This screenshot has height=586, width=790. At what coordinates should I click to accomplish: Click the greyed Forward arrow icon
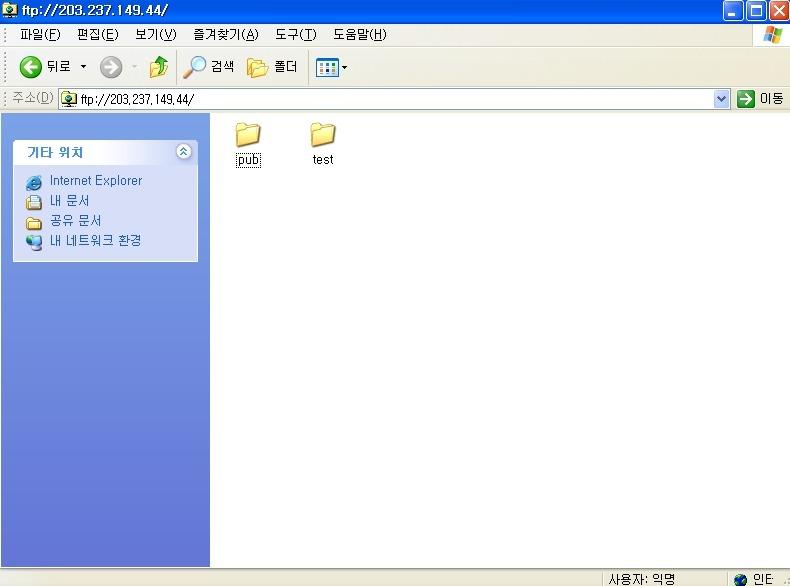111,67
